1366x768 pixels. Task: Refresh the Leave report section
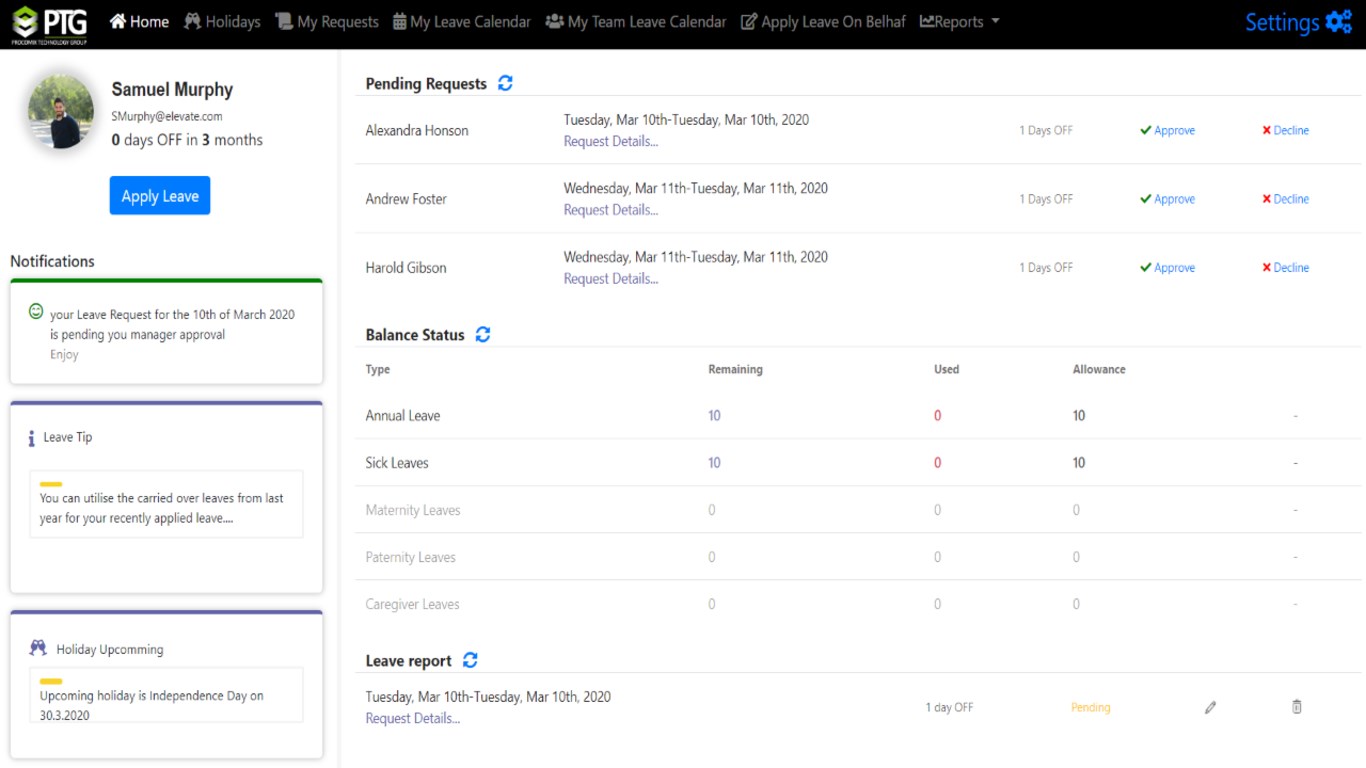[470, 660]
